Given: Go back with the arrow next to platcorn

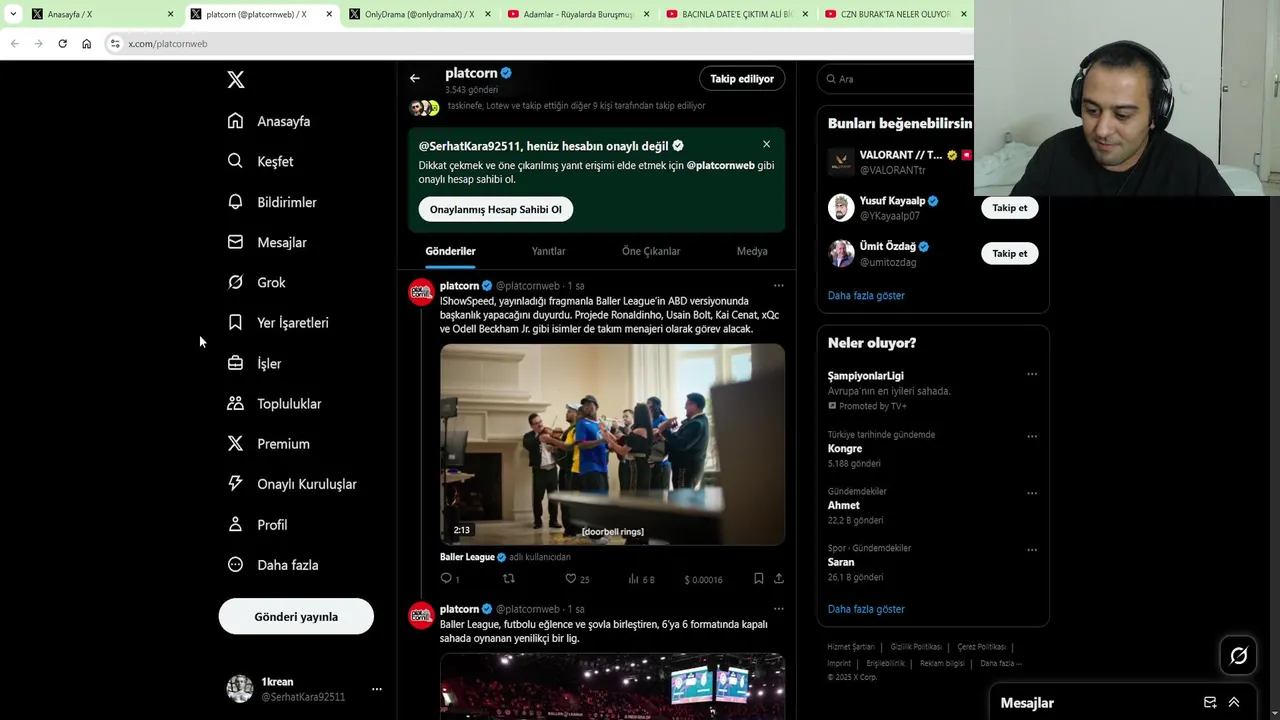Looking at the screenshot, I should tap(414, 78).
